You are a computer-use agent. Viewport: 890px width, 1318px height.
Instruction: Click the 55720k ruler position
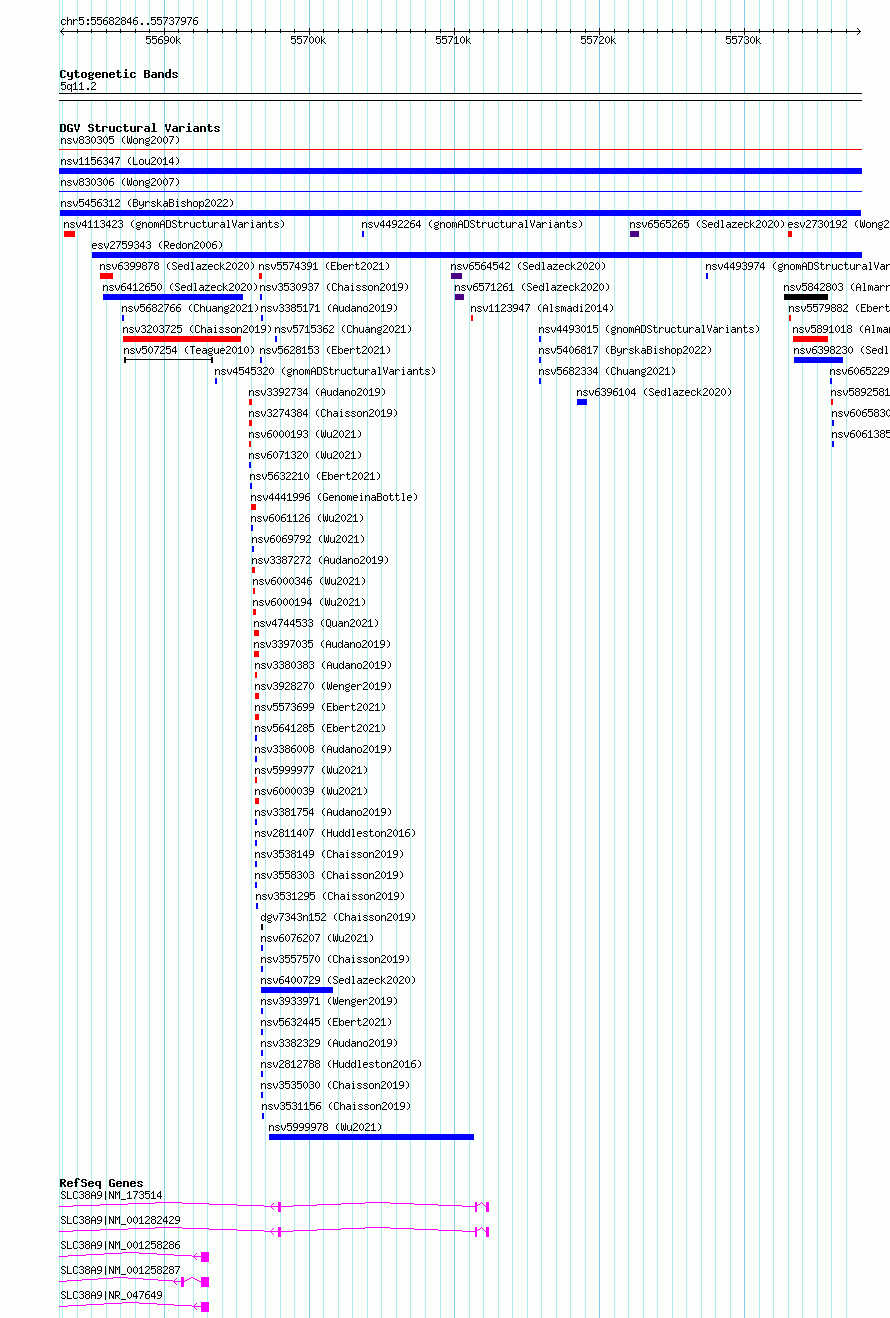tap(598, 40)
